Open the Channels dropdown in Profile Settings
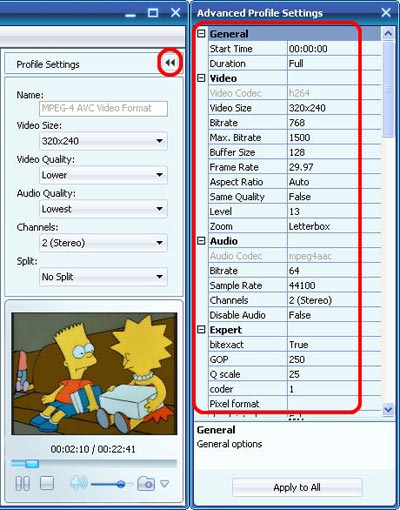The image size is (400, 510). 103,243
